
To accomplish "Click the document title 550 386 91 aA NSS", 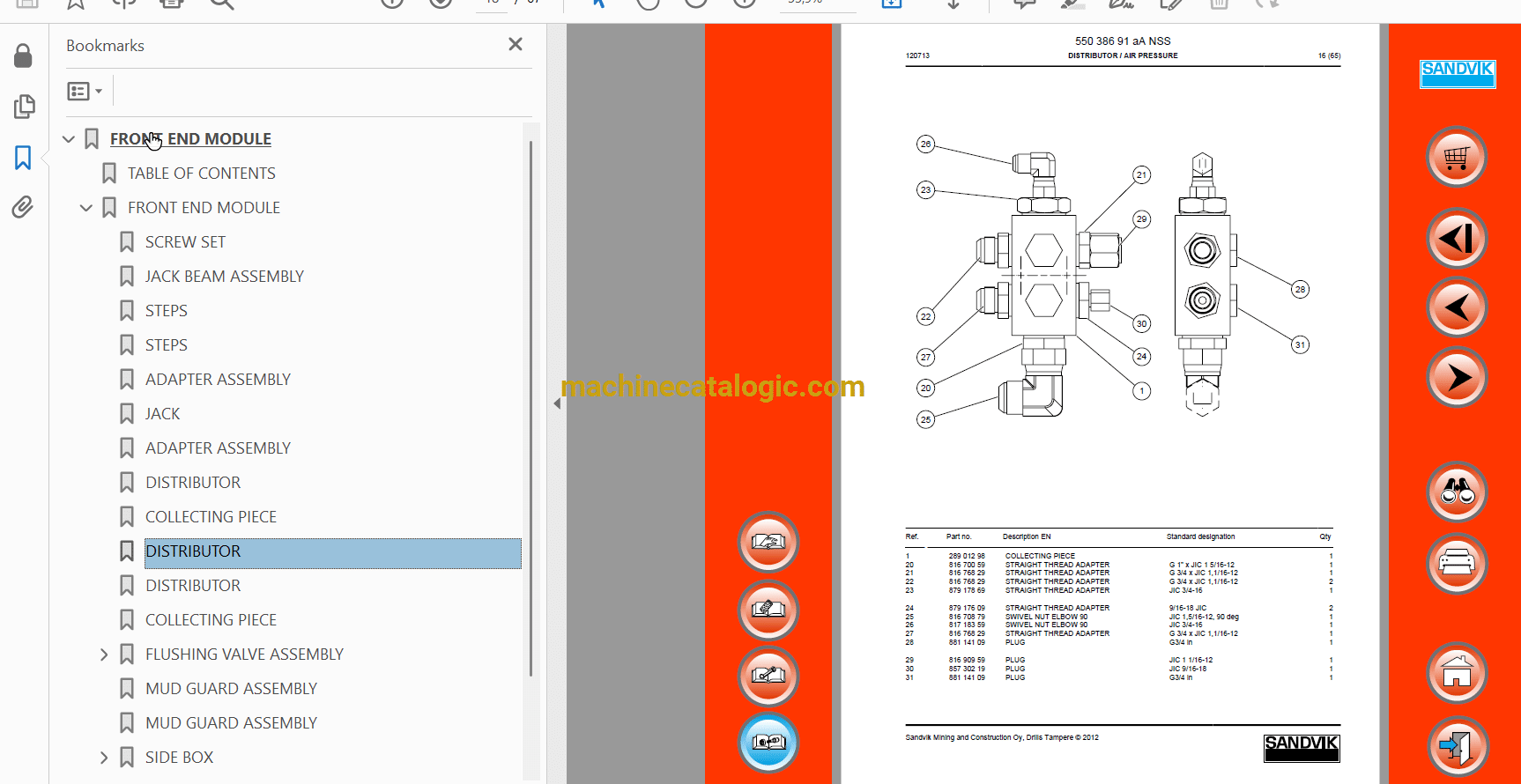I will click(1123, 41).
